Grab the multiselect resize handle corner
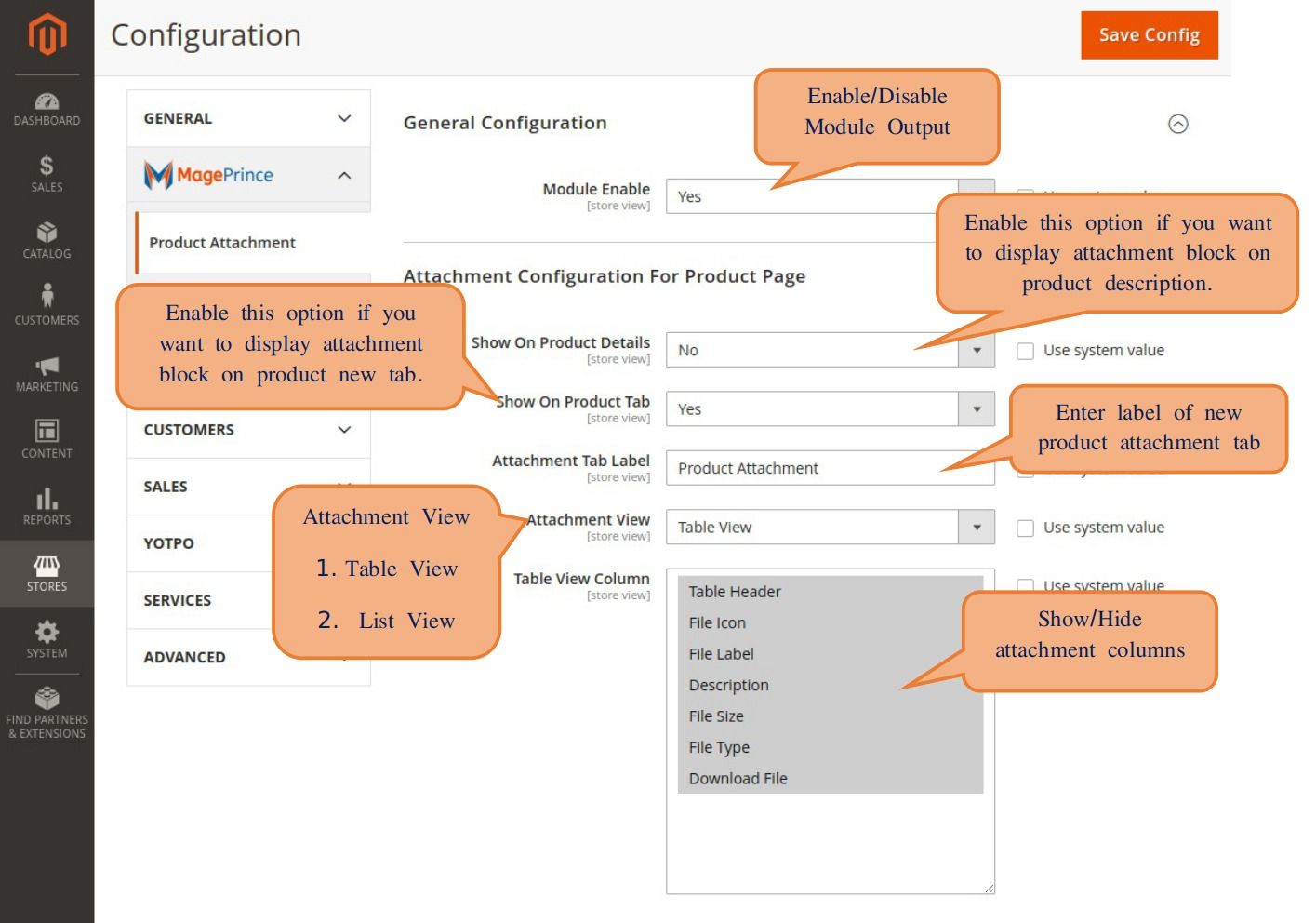The height and width of the screenshot is (923, 1316). coord(990,889)
